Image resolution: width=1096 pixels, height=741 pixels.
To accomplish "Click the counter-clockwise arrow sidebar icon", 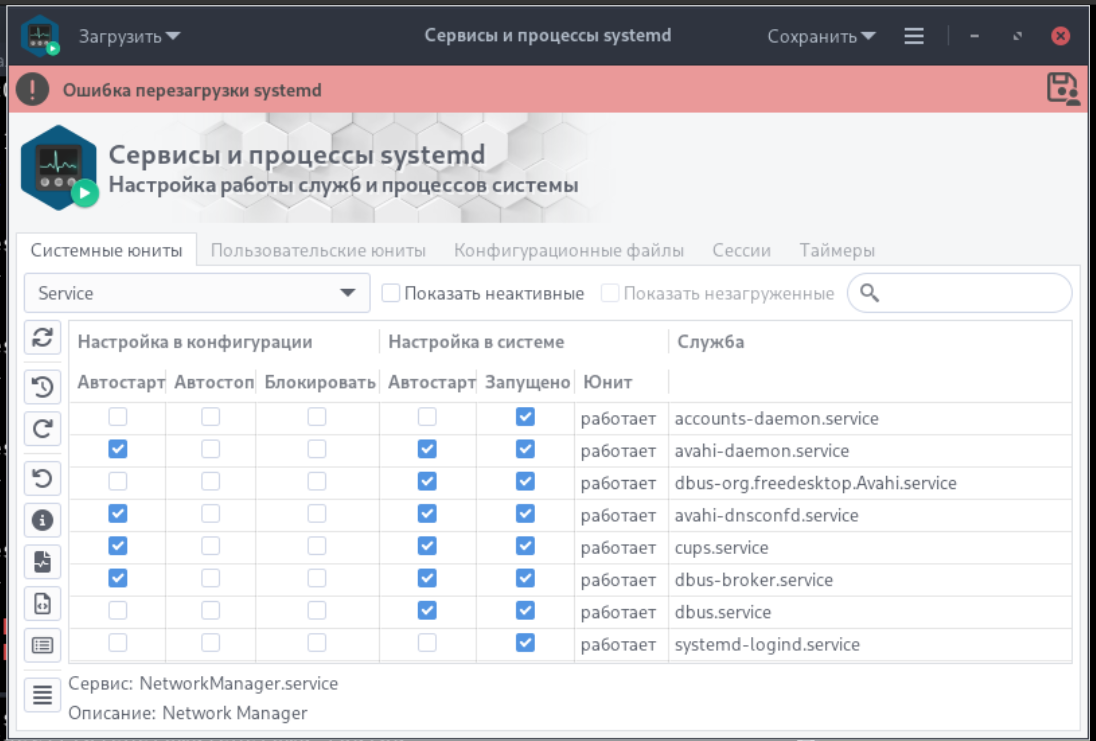I will pyautogui.click(x=42, y=479).
